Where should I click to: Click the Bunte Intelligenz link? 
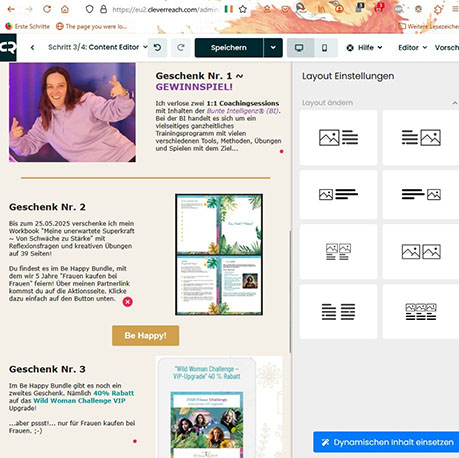243,111
